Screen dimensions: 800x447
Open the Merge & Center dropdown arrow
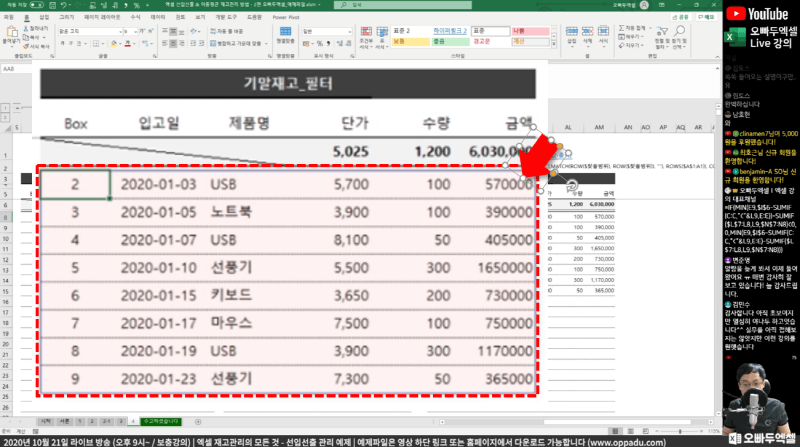pyautogui.click(x=266, y=43)
